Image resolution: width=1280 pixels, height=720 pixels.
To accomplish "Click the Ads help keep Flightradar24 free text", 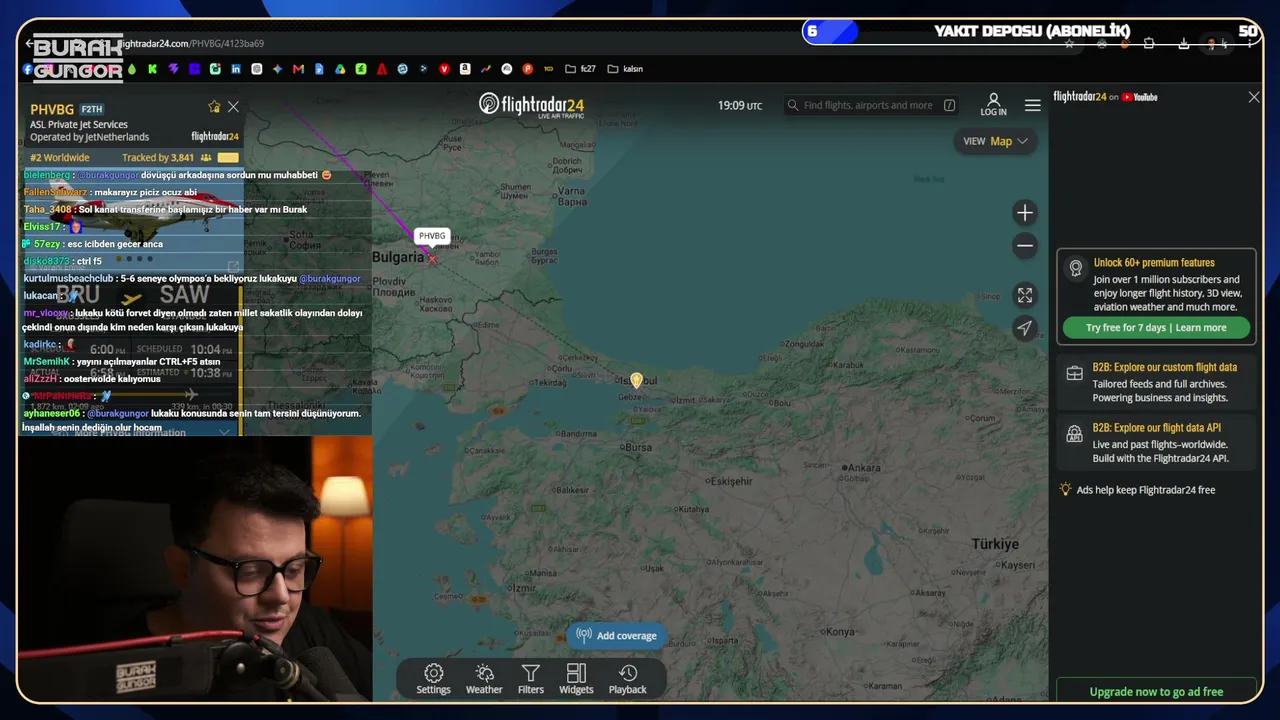I will [1146, 490].
